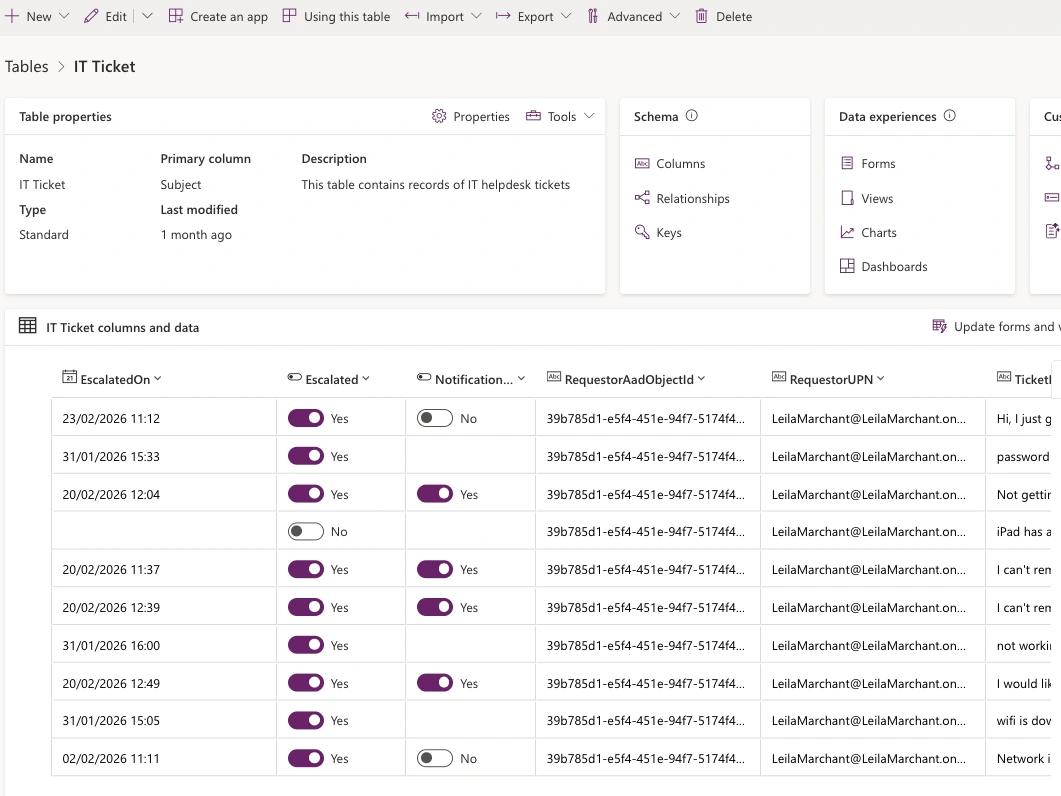Viewport: 1061px width, 796px height.
Task: Toggle Escalated switch for 23/02/2026 11:12 row
Action: pos(306,418)
